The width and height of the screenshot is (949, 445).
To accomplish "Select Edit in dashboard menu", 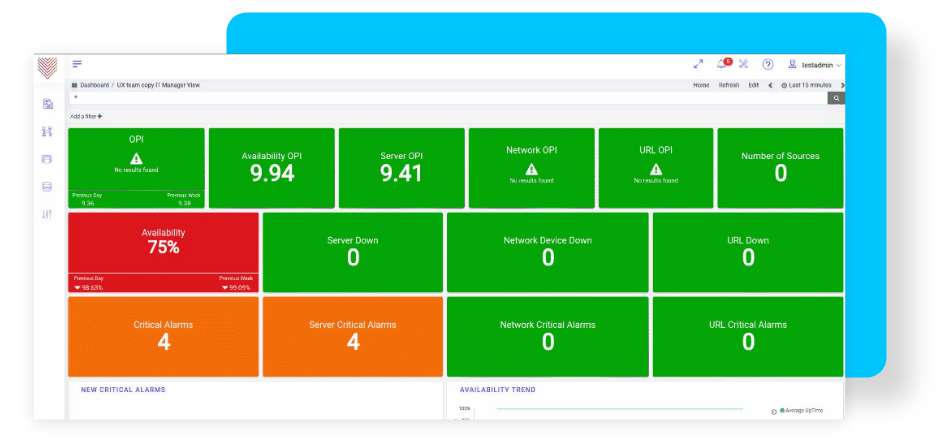I will point(754,85).
